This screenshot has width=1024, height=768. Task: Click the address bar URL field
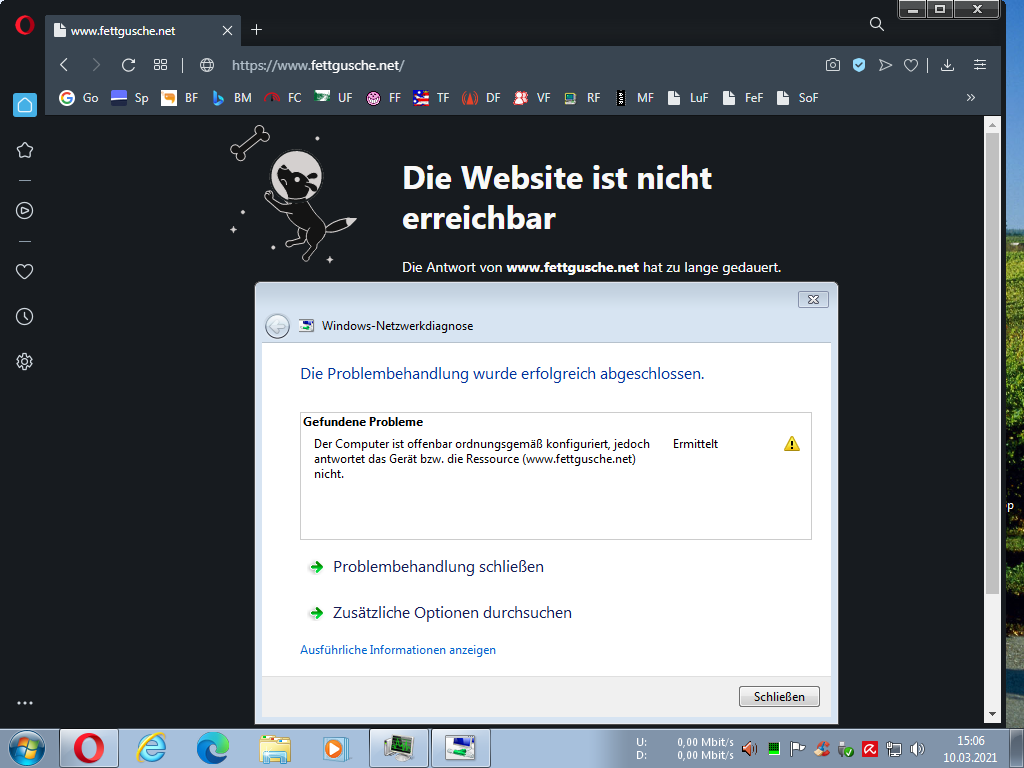click(x=500, y=65)
